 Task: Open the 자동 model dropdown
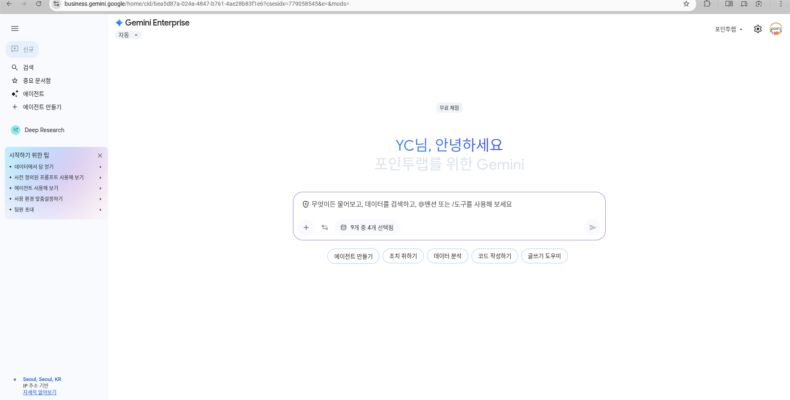(x=128, y=35)
